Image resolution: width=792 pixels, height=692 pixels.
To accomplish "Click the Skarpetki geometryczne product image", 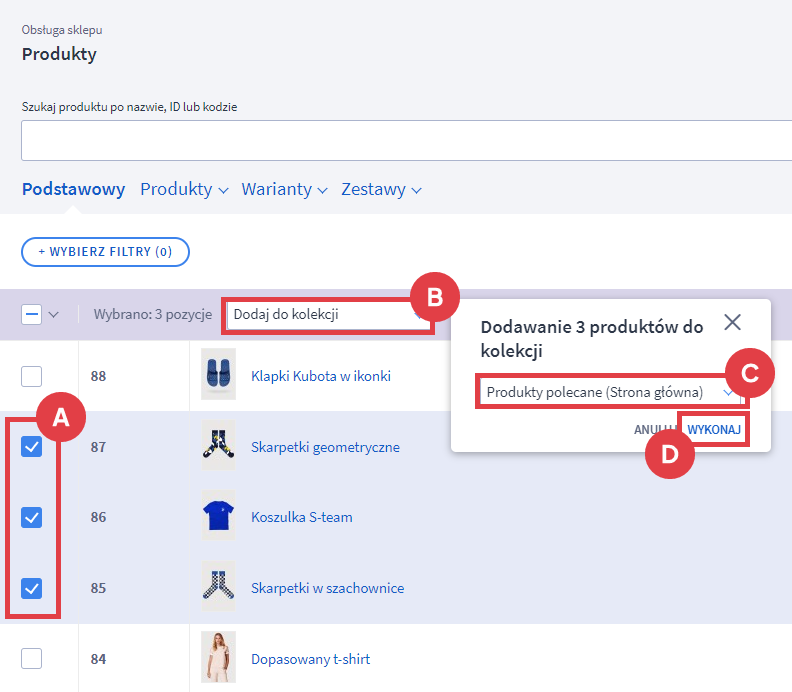I will click(218, 447).
